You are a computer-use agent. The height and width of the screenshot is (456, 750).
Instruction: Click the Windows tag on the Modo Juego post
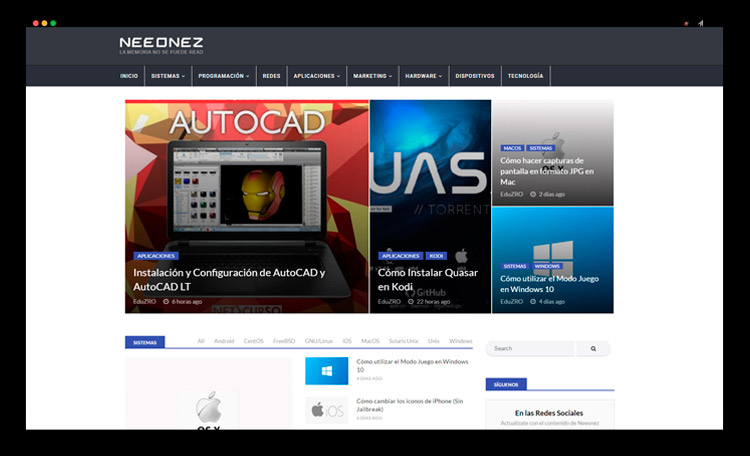click(547, 266)
